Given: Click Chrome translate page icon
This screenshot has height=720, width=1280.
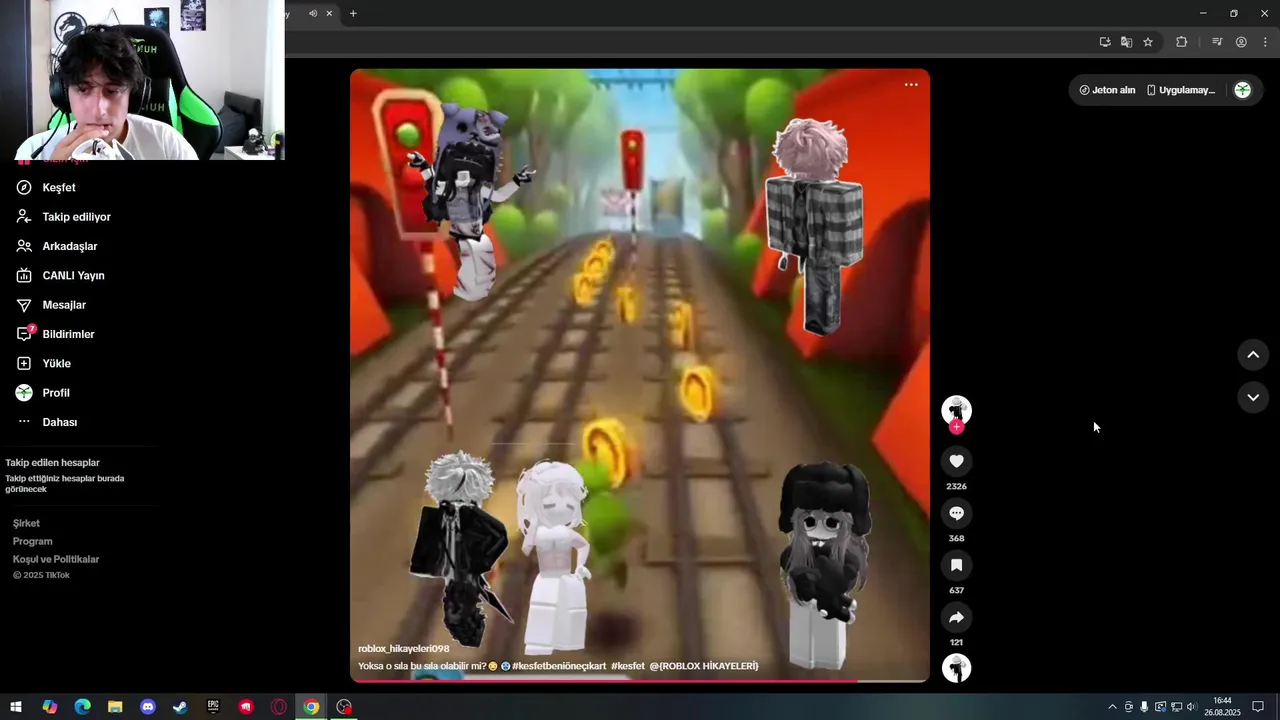Looking at the screenshot, I should pos(1126,42).
